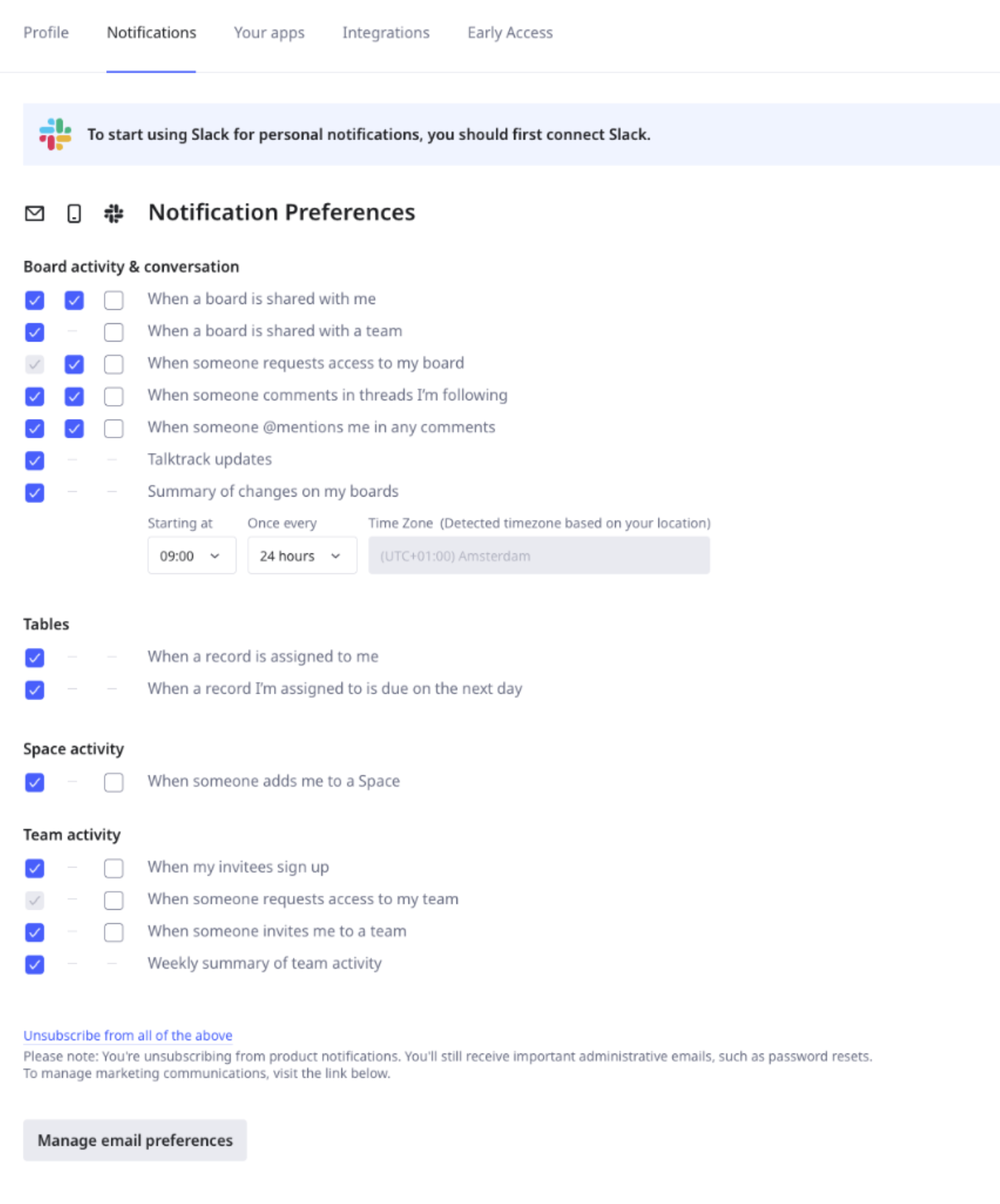Image resolution: width=1000 pixels, height=1204 pixels.
Task: Switch to the Profile tab
Action: [x=46, y=32]
